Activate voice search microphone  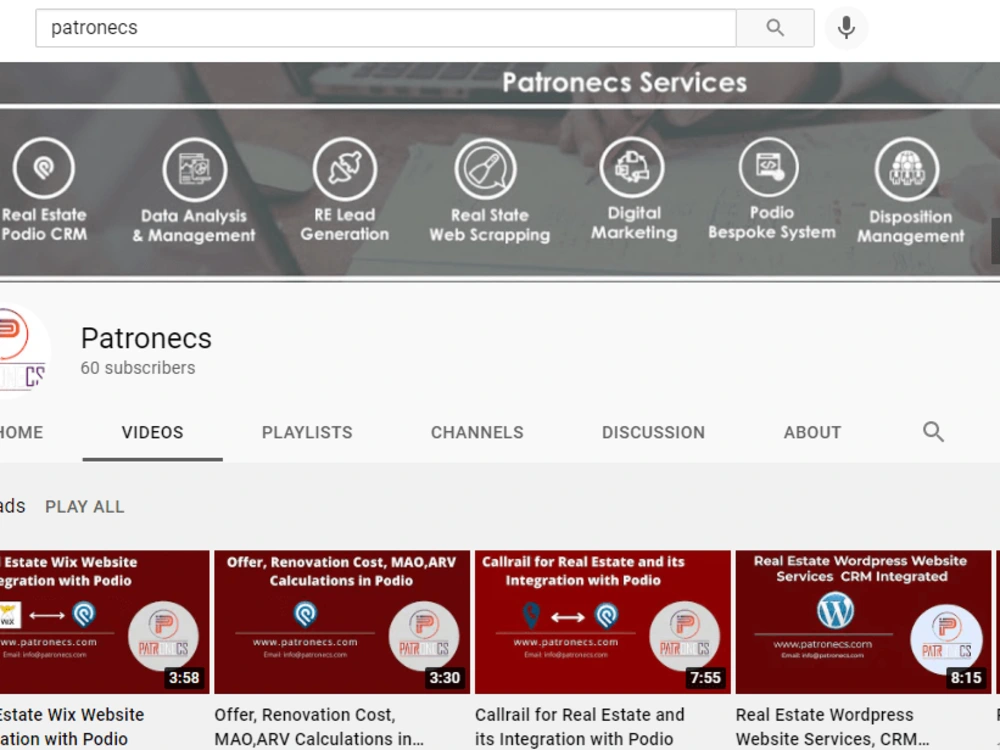pos(846,27)
